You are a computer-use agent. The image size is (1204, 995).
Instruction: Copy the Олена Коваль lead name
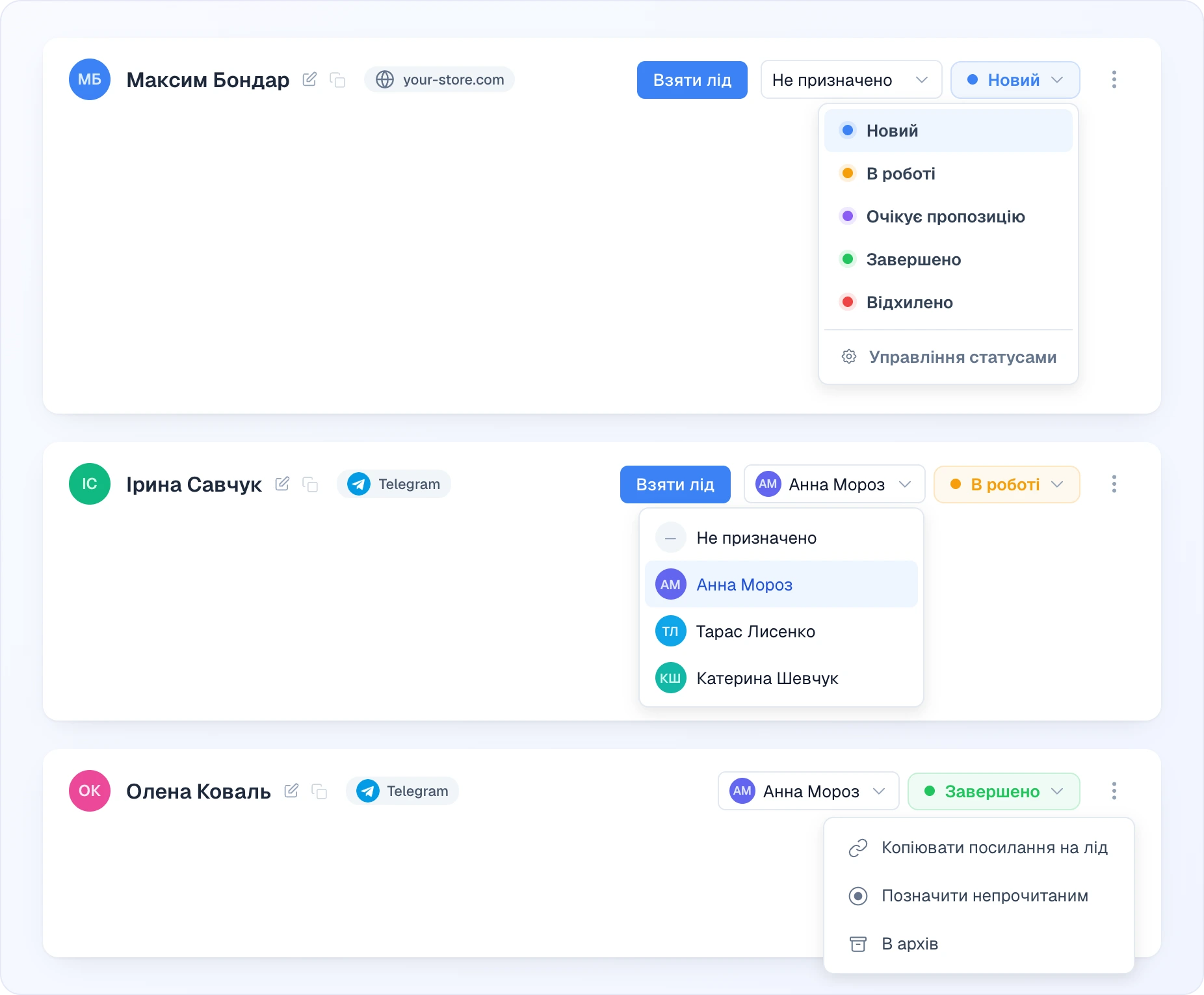click(319, 791)
